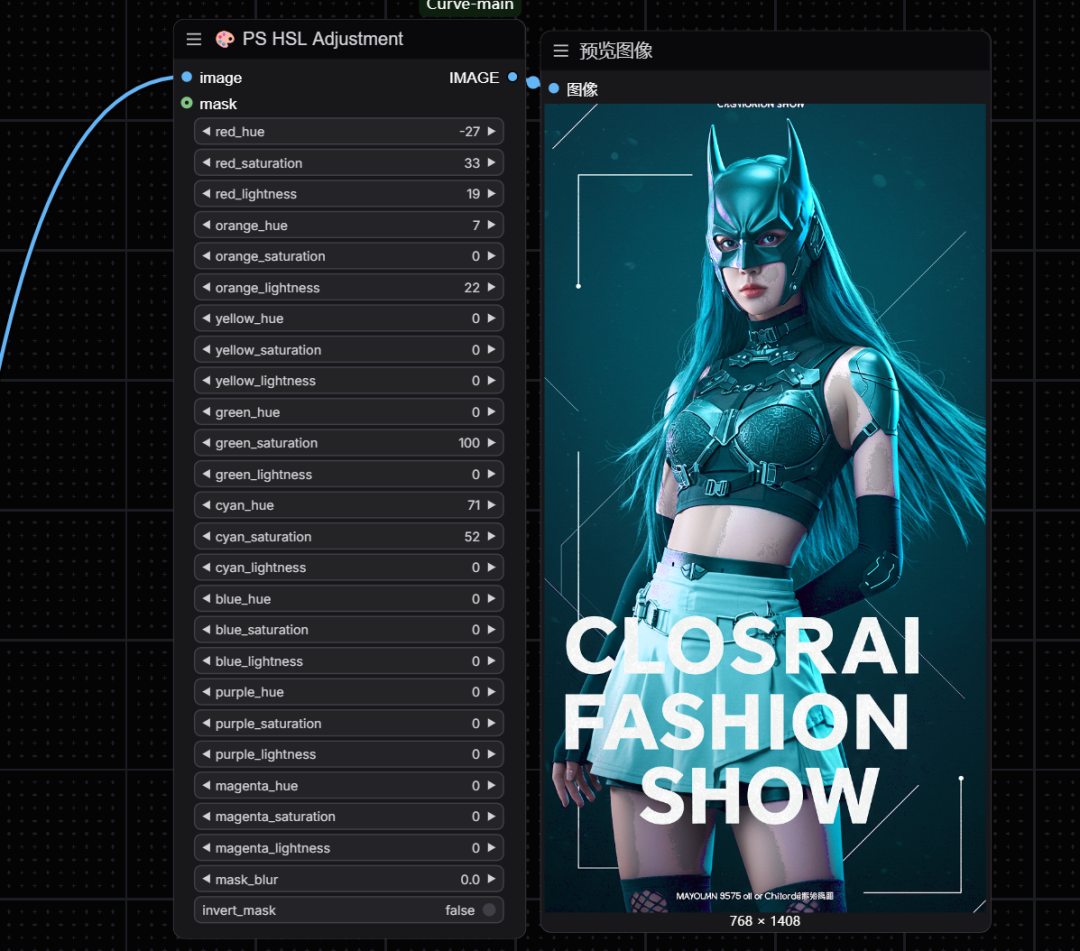
Task: Decrease red_saturation using left arrow
Action: click(206, 163)
